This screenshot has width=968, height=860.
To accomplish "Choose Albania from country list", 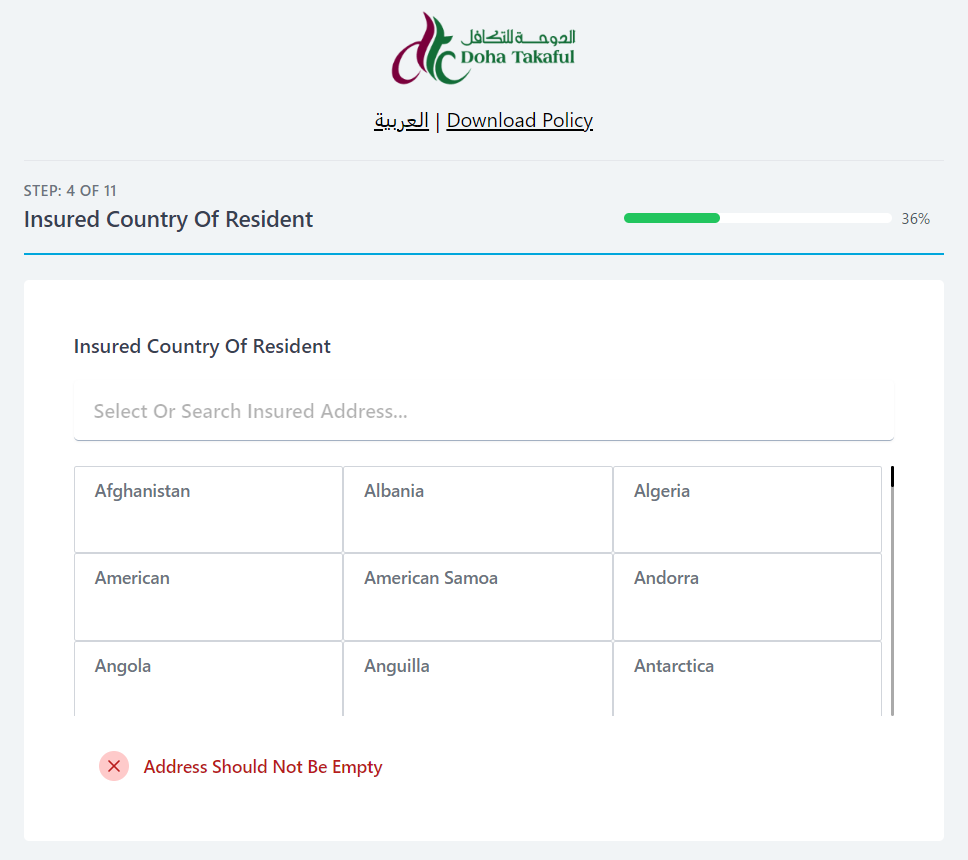I will pyautogui.click(x=478, y=509).
